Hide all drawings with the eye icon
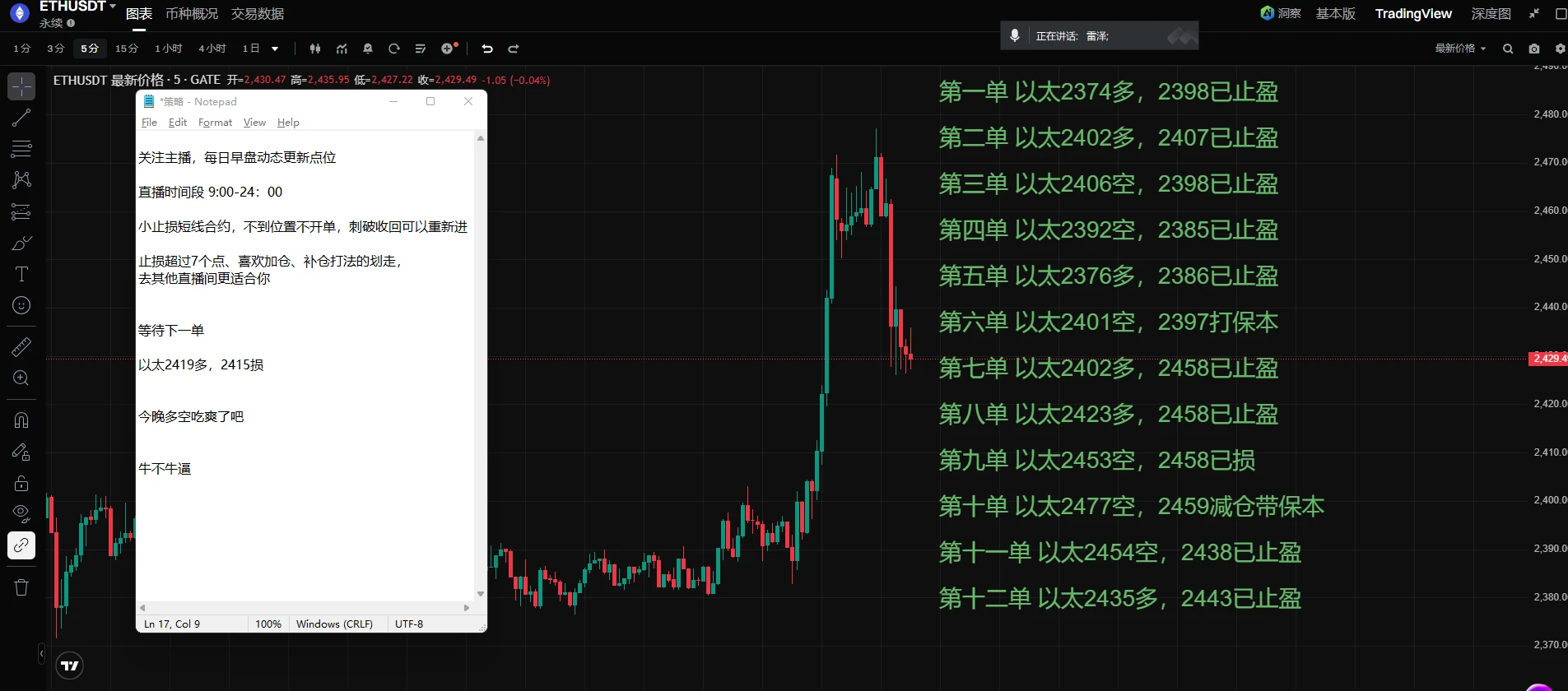Image resolution: width=1568 pixels, height=691 pixels. pos(21,514)
